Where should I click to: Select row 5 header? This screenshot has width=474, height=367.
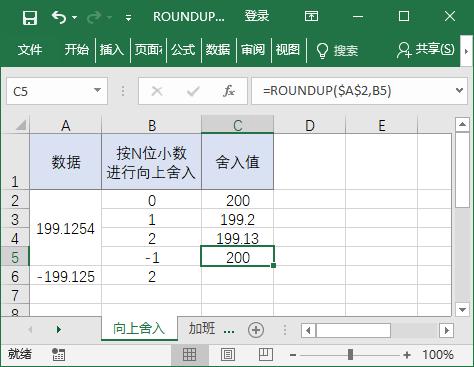coord(15,257)
